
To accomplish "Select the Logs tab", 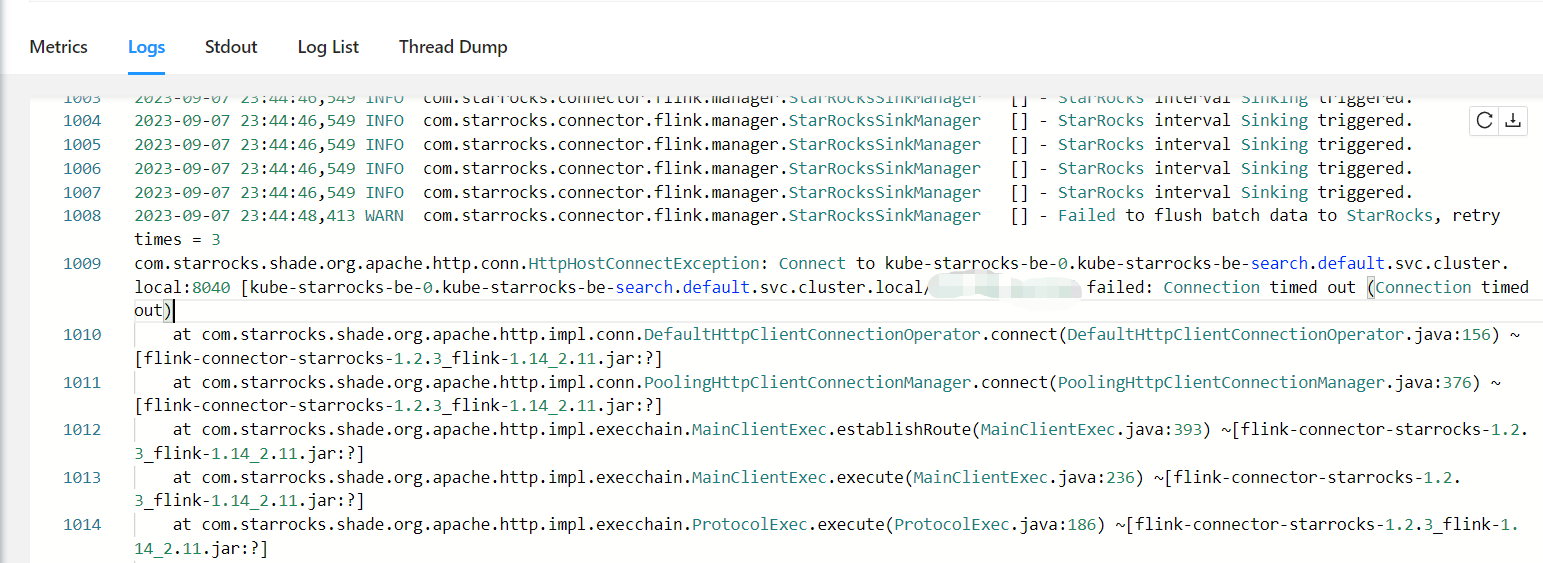I will 146,47.
